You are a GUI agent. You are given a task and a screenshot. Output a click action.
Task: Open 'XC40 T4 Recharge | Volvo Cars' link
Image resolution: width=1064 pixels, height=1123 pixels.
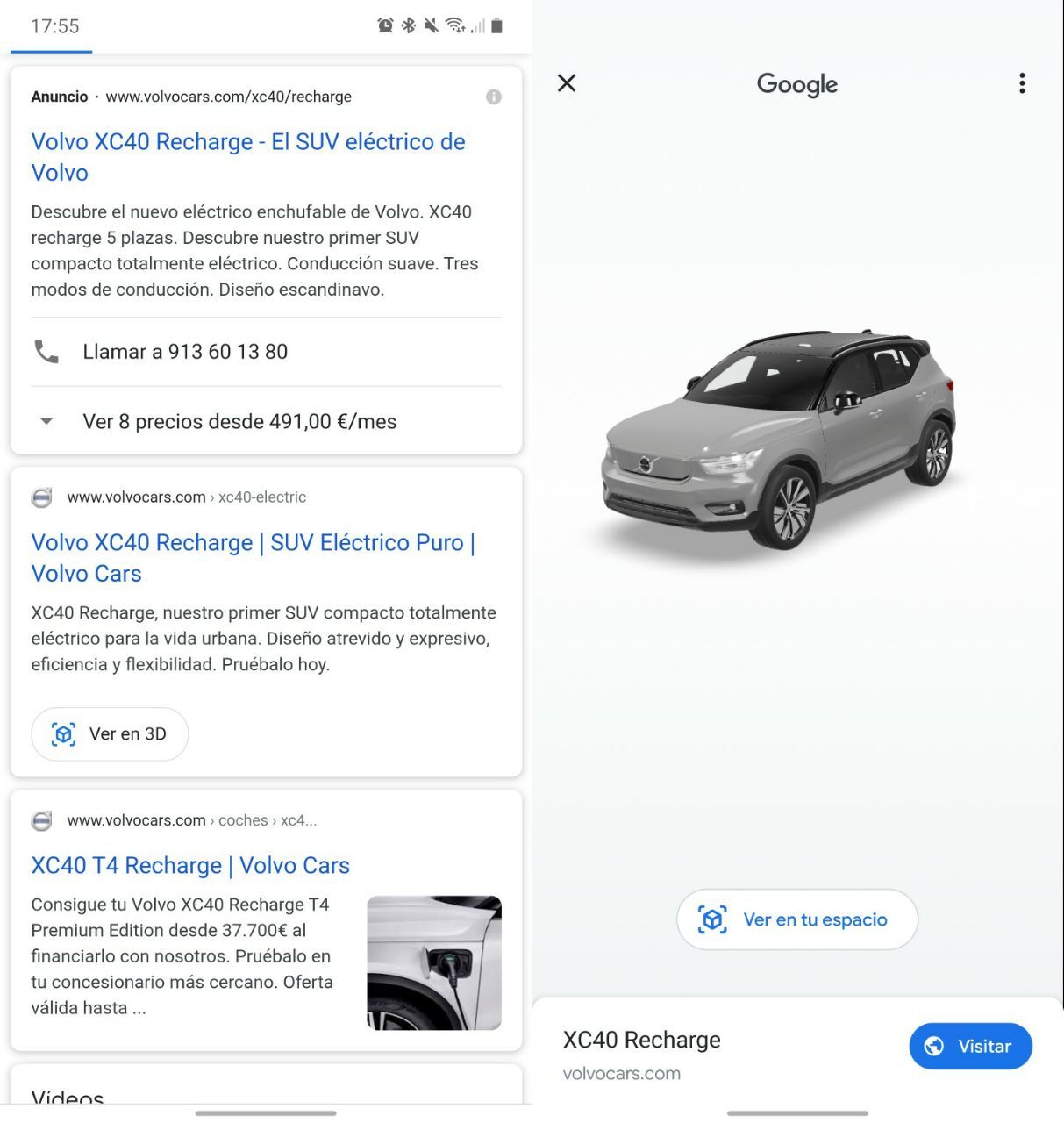click(190, 866)
